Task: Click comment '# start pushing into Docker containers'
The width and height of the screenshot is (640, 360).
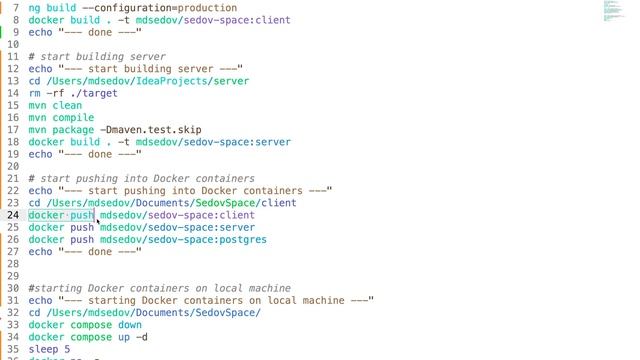Action: tap(142, 178)
